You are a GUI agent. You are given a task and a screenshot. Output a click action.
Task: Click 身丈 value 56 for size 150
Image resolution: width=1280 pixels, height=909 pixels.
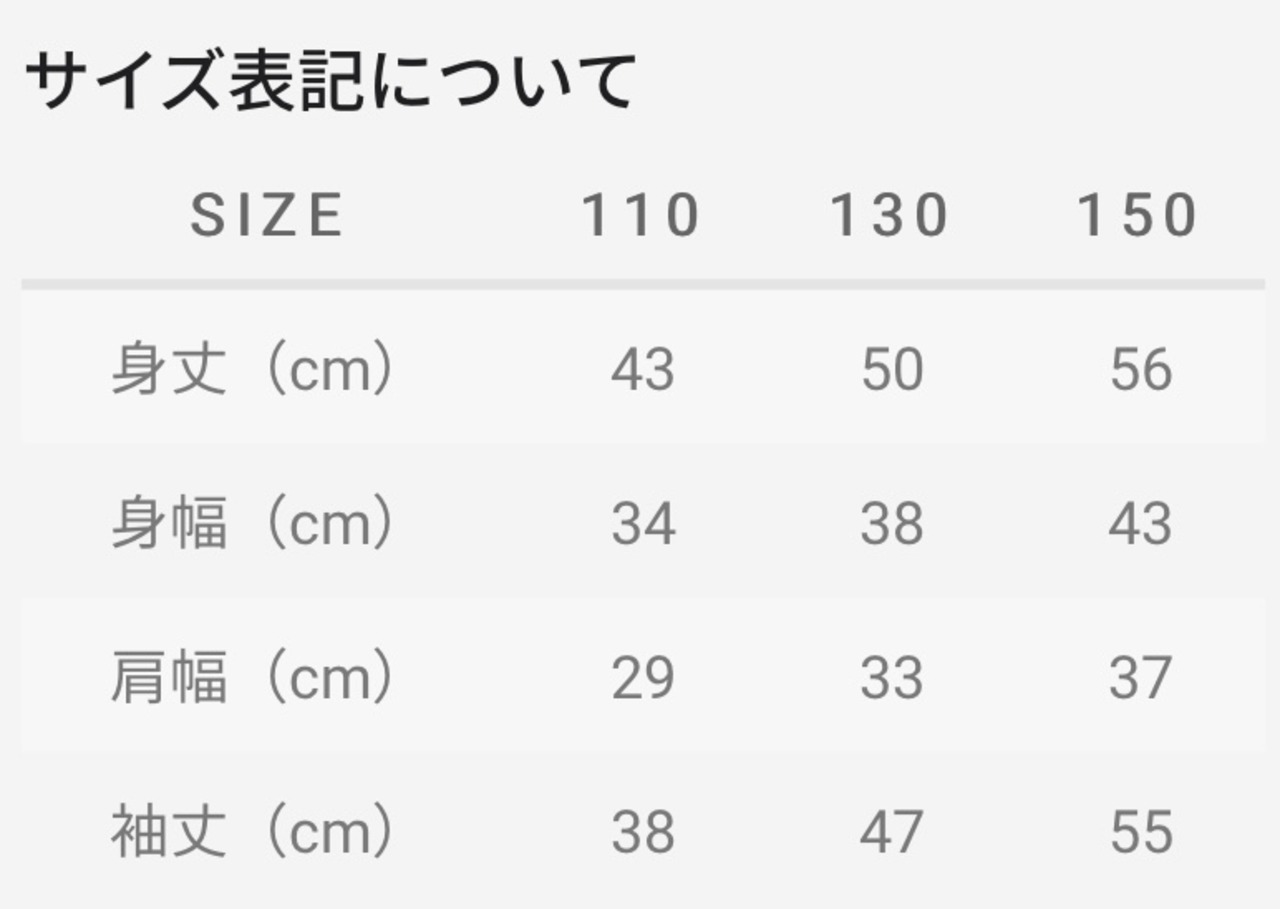[x=1140, y=370]
